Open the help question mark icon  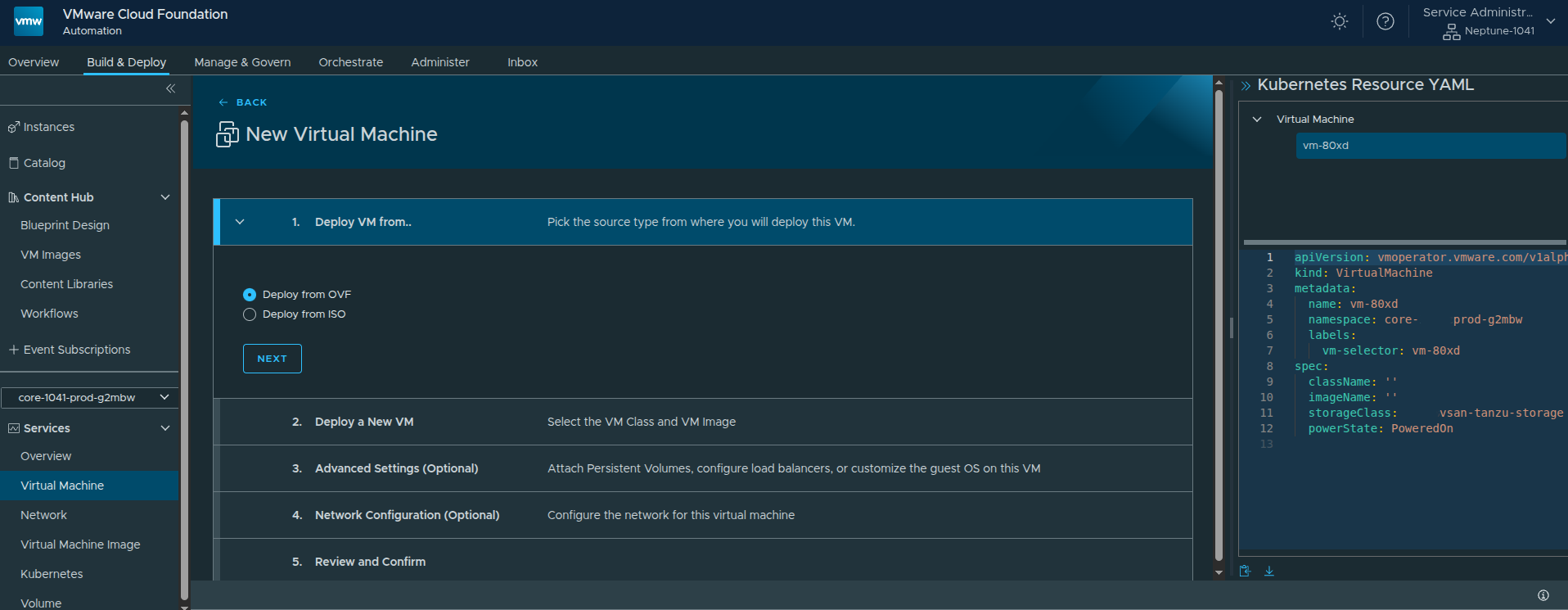1386,21
